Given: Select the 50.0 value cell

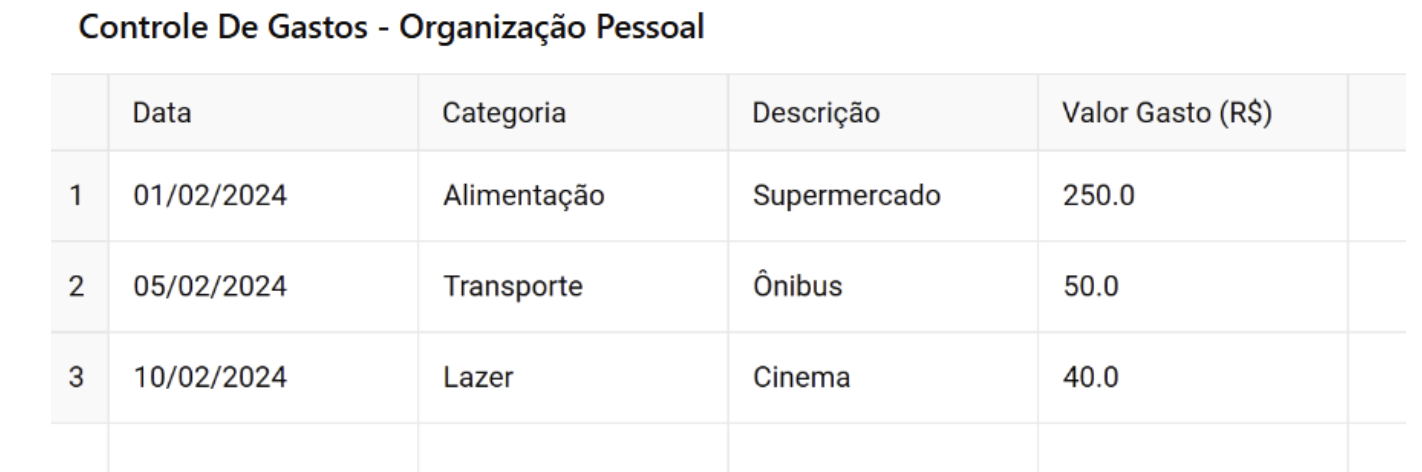Looking at the screenshot, I should (1193, 287).
